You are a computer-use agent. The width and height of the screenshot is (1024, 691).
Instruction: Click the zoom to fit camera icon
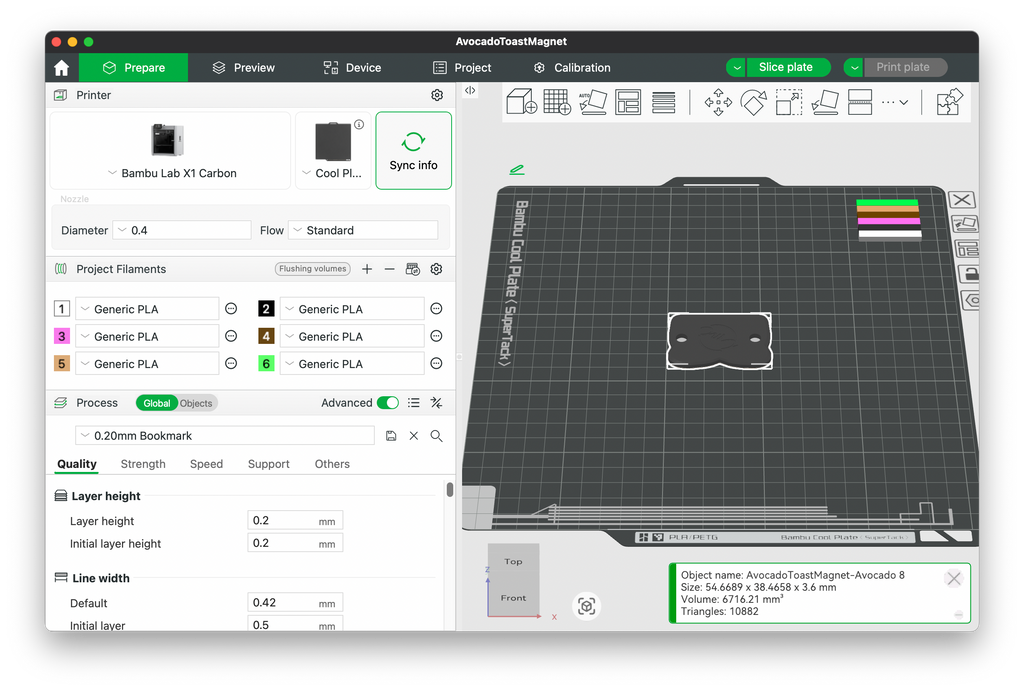click(x=586, y=606)
